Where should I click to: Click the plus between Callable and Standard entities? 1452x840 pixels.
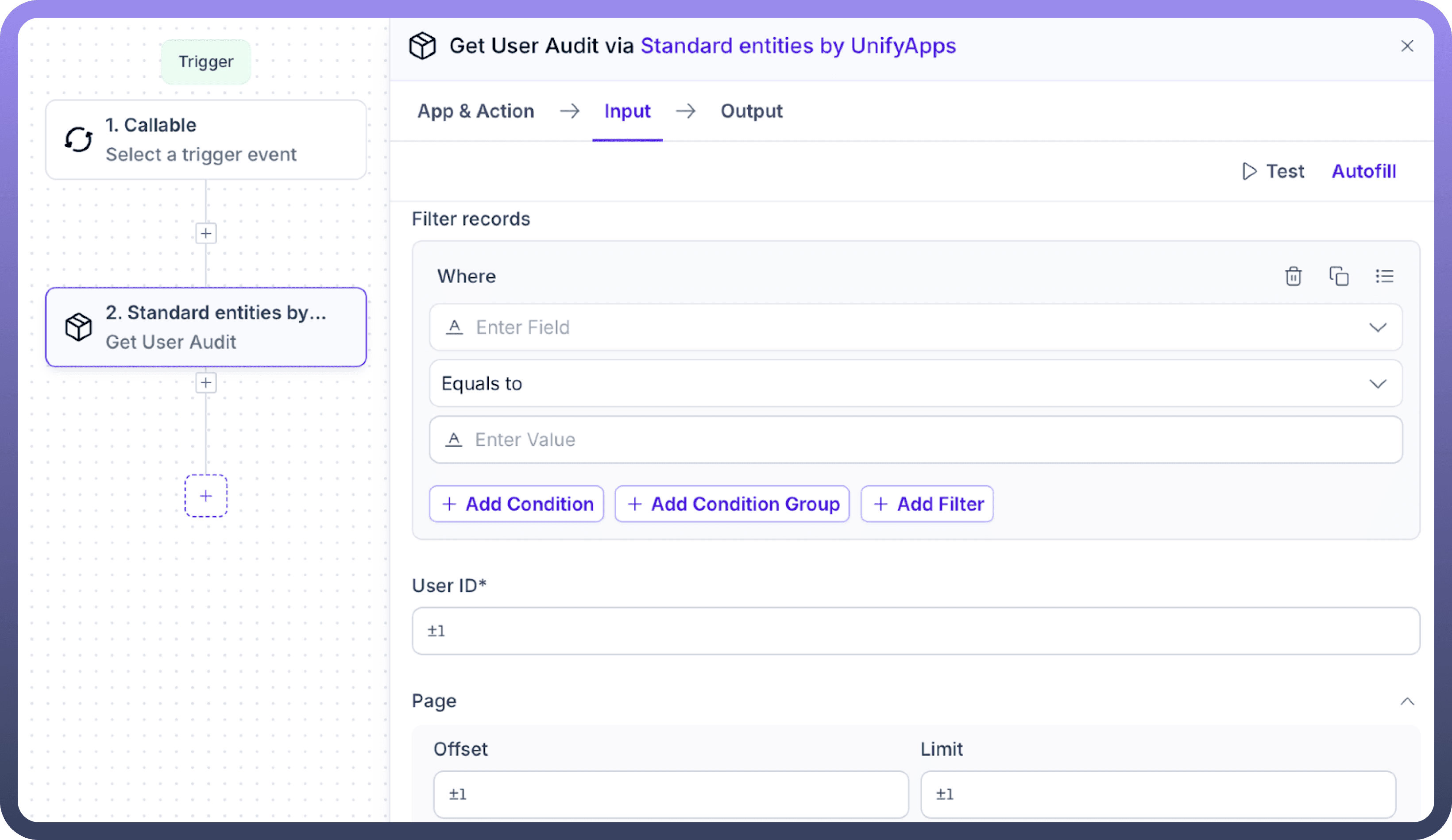[206, 233]
